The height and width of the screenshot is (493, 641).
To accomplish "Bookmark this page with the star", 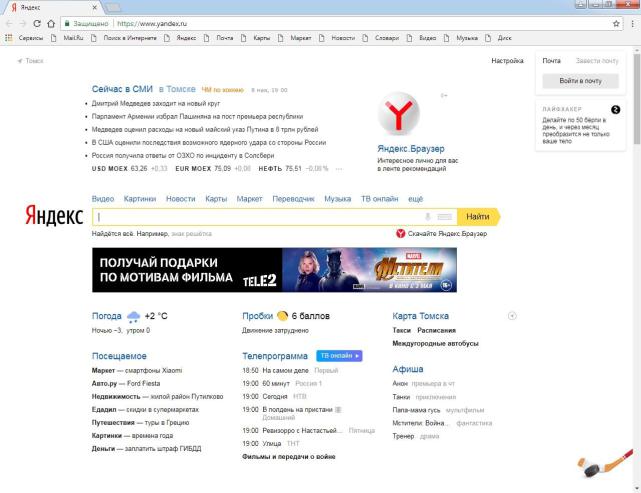I will click(616, 24).
